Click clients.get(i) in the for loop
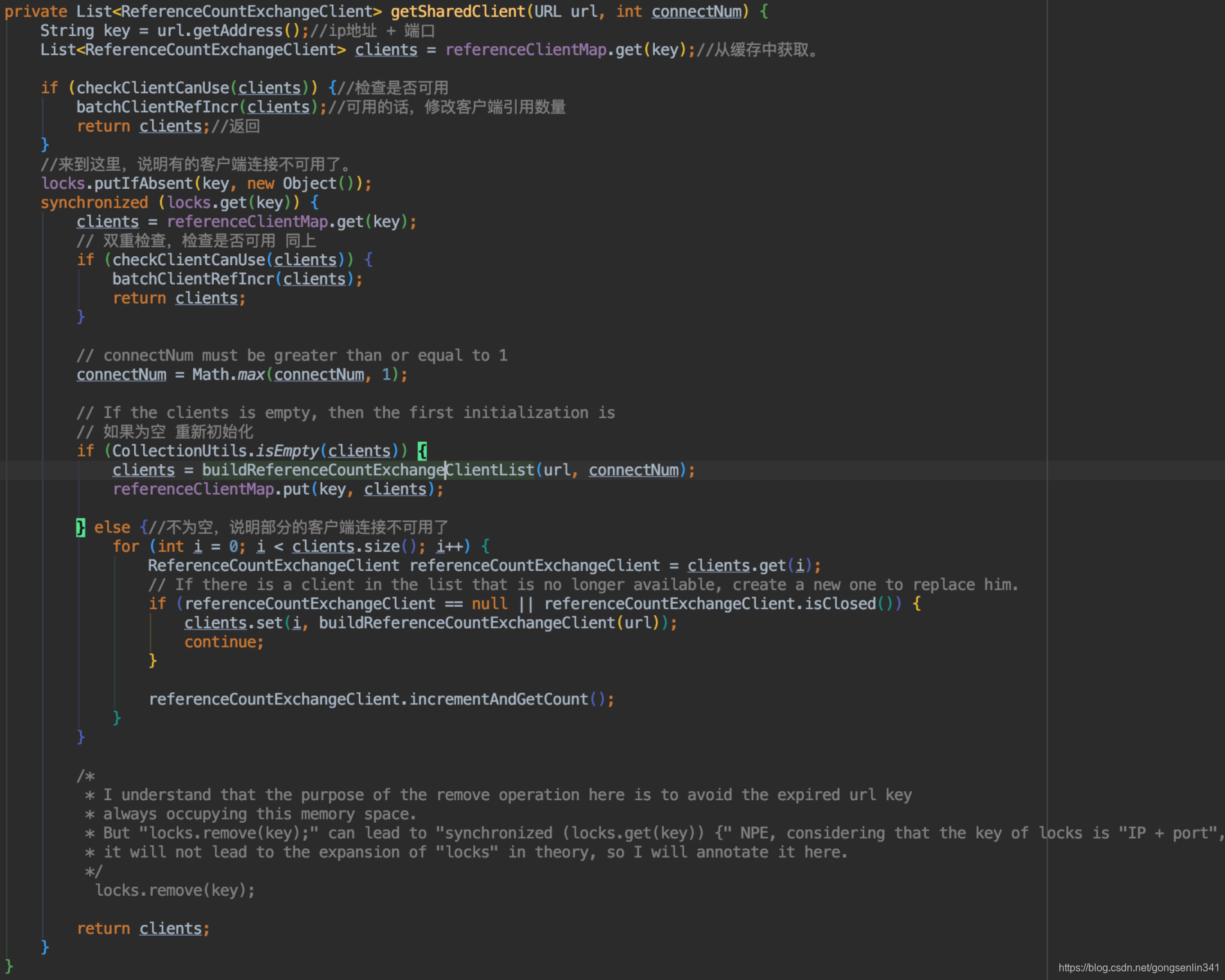The height and width of the screenshot is (980, 1225). (750, 566)
